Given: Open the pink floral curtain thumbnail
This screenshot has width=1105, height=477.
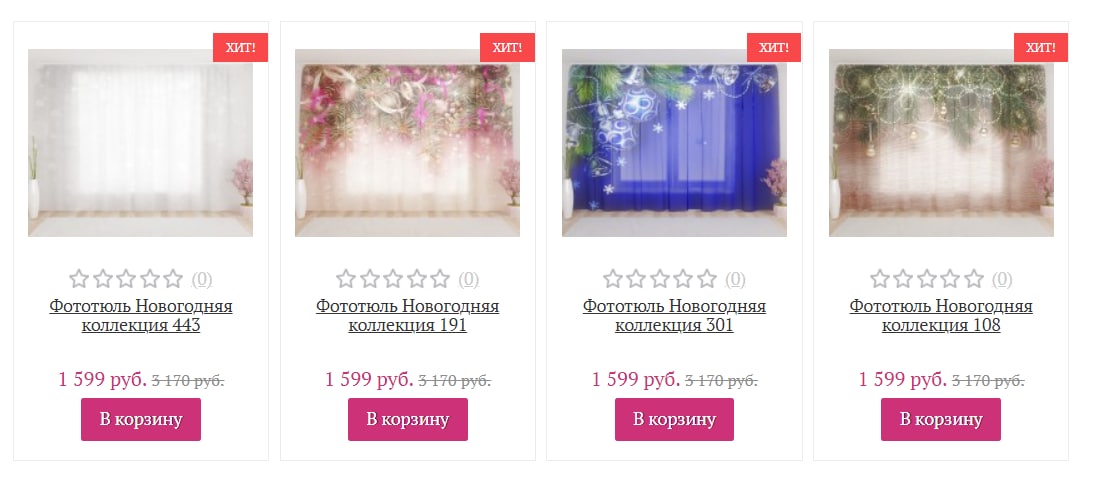Looking at the screenshot, I should tap(407, 143).
